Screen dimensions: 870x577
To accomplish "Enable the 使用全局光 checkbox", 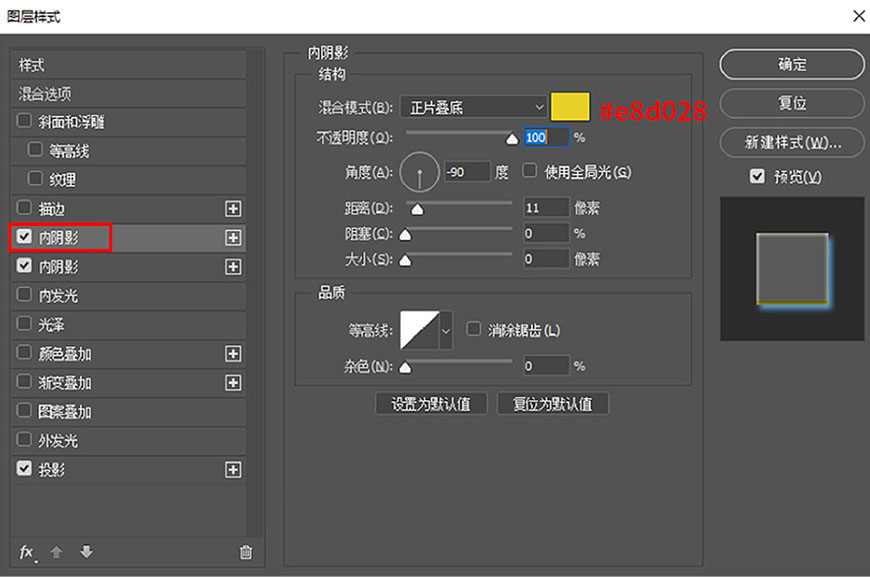I will click(x=528, y=171).
